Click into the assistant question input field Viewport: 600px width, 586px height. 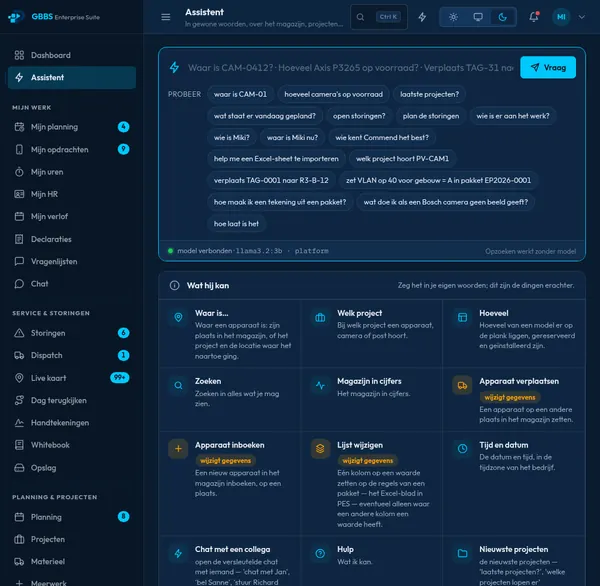coord(350,68)
